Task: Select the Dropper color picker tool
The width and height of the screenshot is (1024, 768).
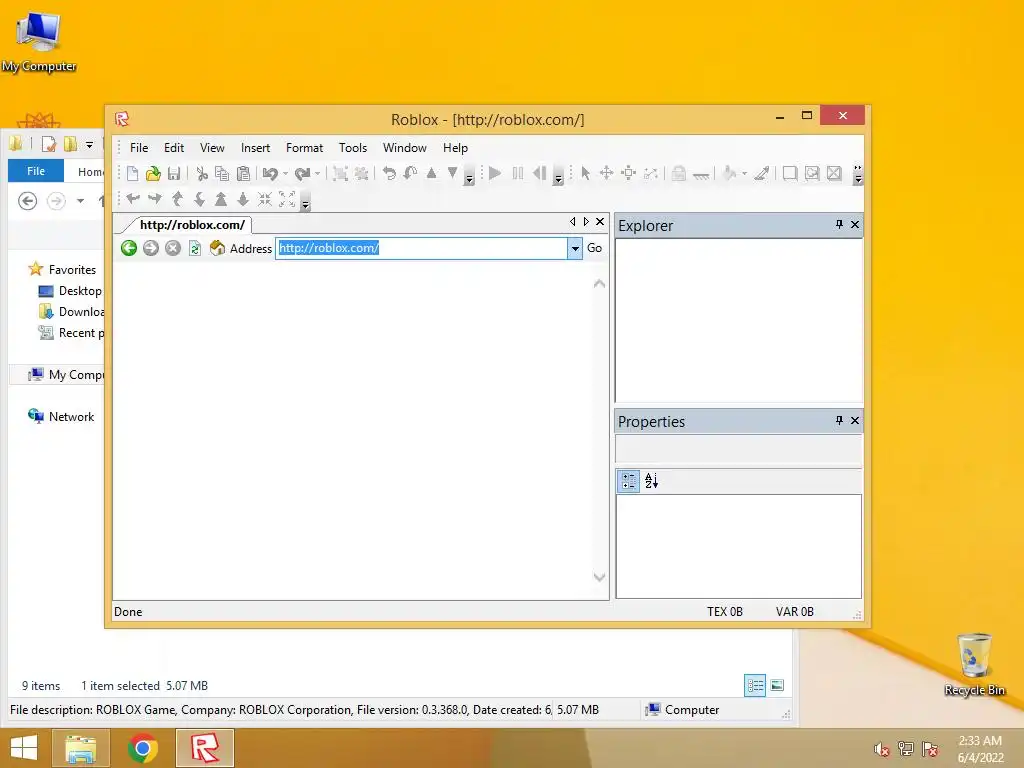Action: (x=761, y=173)
